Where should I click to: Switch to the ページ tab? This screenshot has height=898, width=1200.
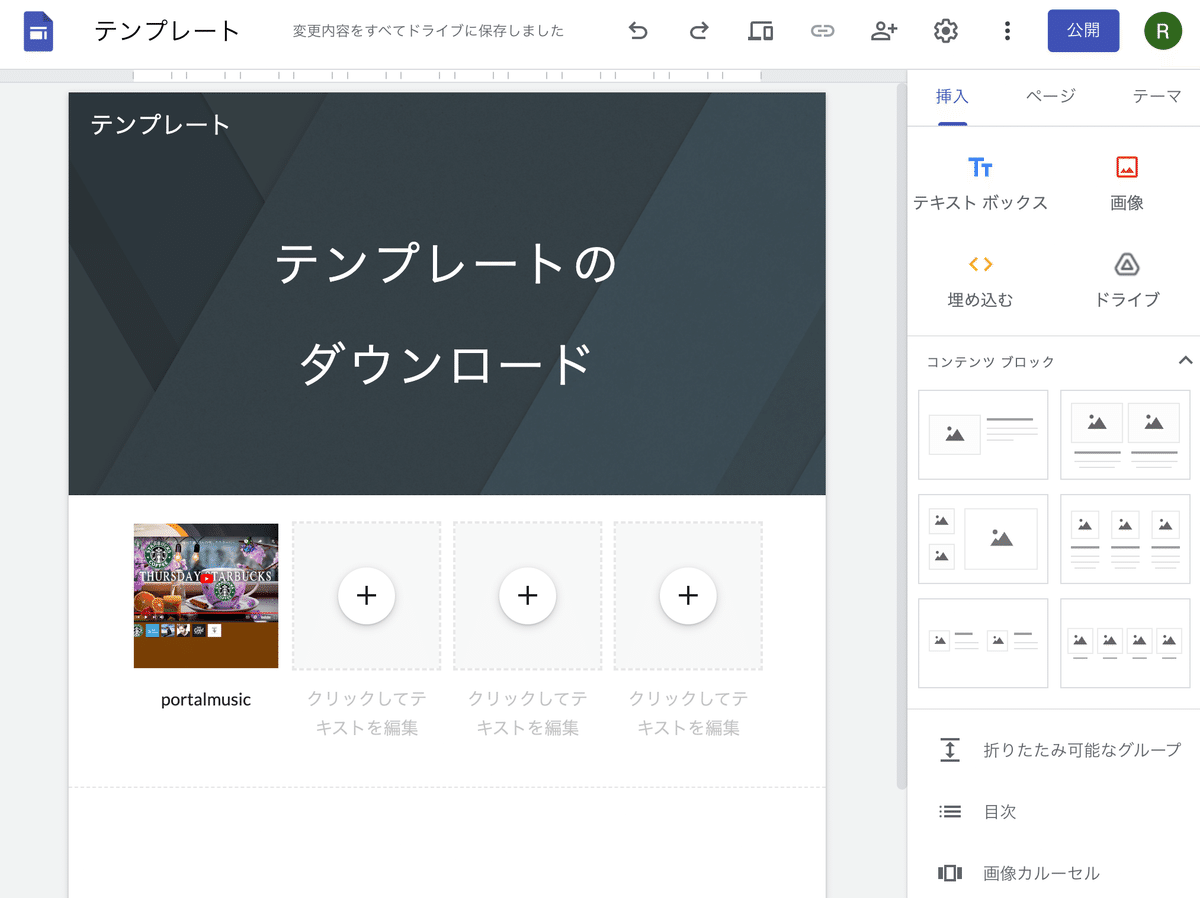coord(1051,97)
